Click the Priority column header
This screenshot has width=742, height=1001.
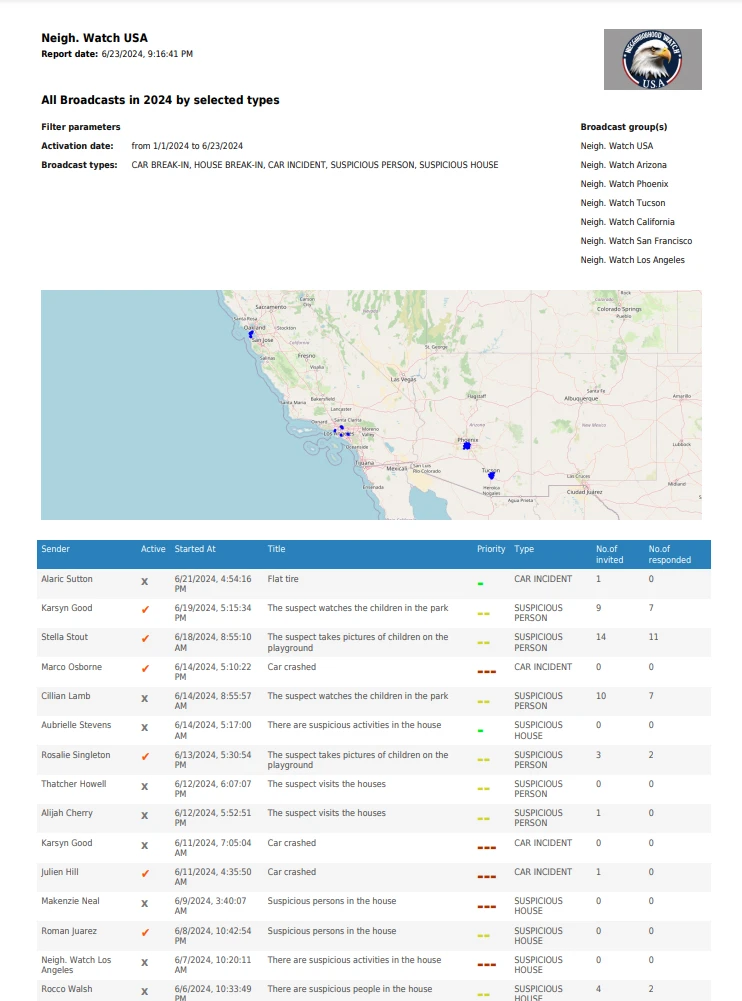click(x=491, y=549)
